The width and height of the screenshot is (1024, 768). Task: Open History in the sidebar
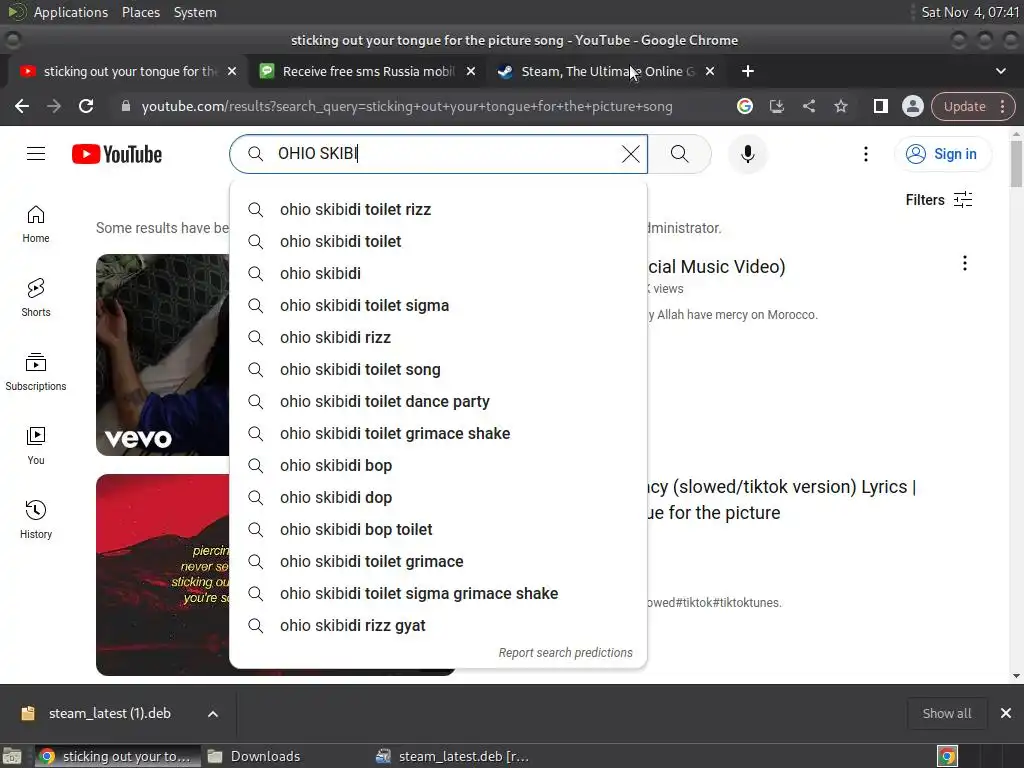click(36, 519)
